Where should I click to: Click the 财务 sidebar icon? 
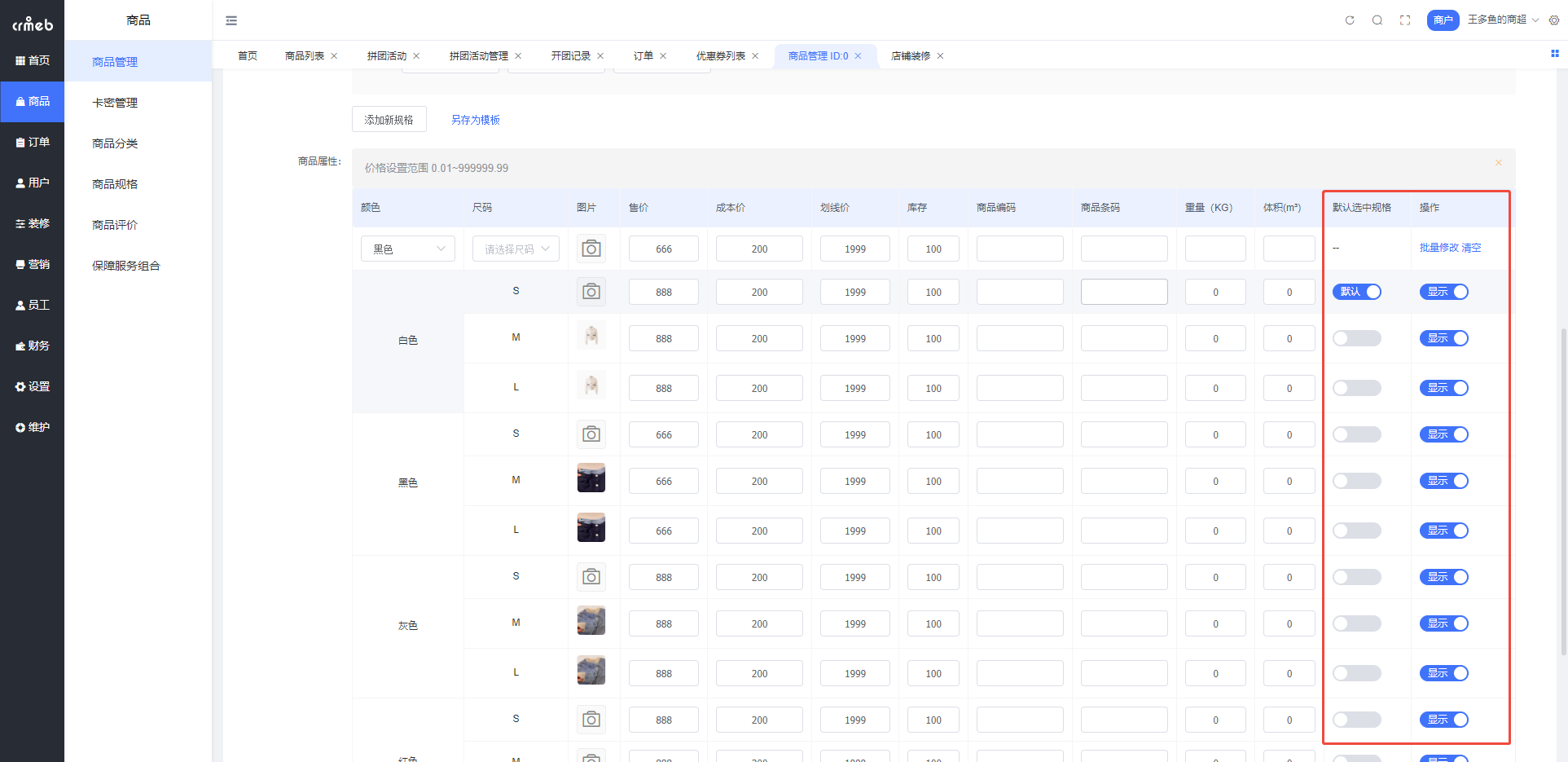pos(33,346)
